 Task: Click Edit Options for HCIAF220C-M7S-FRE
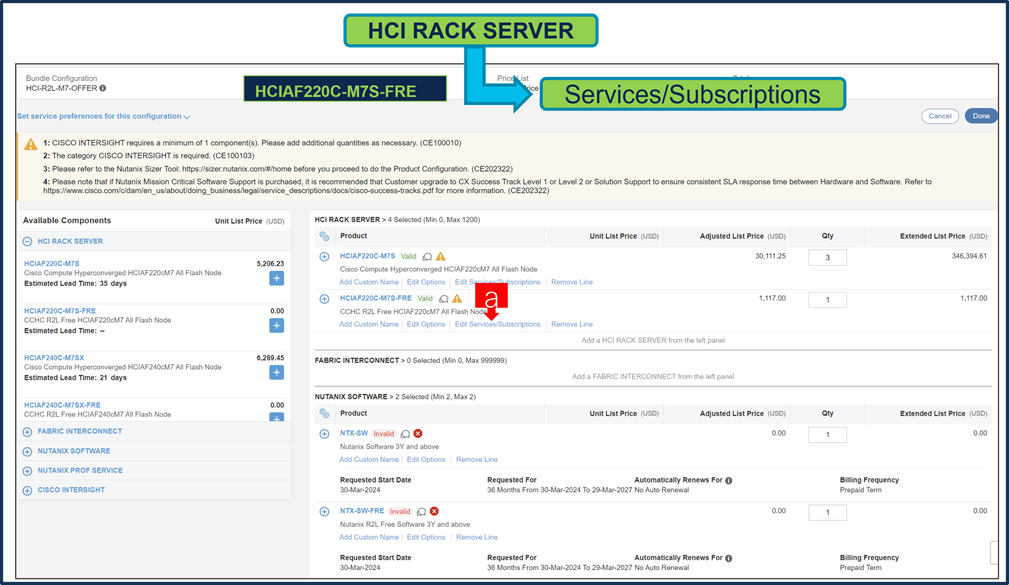[x=426, y=324]
